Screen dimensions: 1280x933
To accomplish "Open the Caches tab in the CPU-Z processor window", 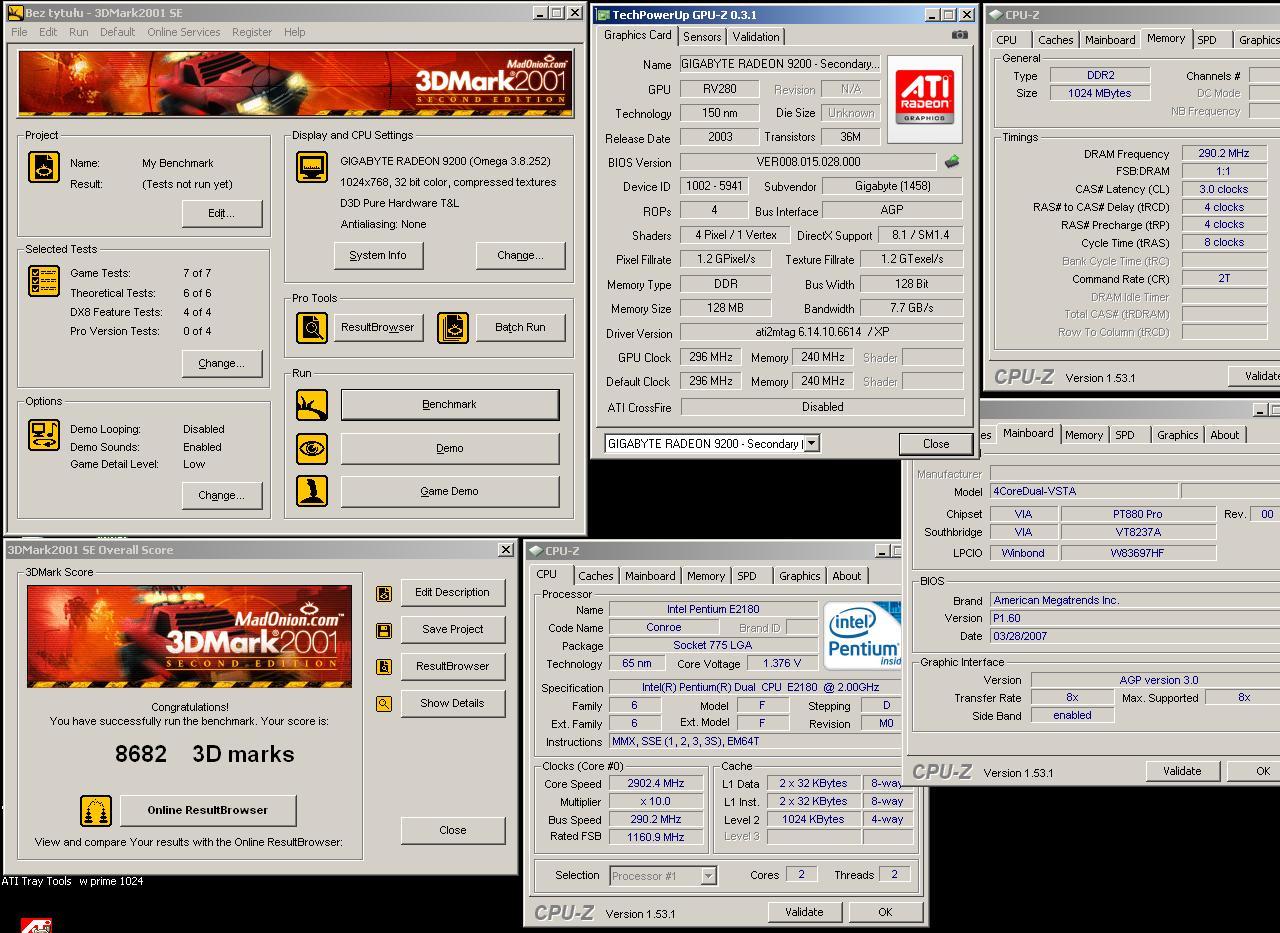I will point(595,576).
